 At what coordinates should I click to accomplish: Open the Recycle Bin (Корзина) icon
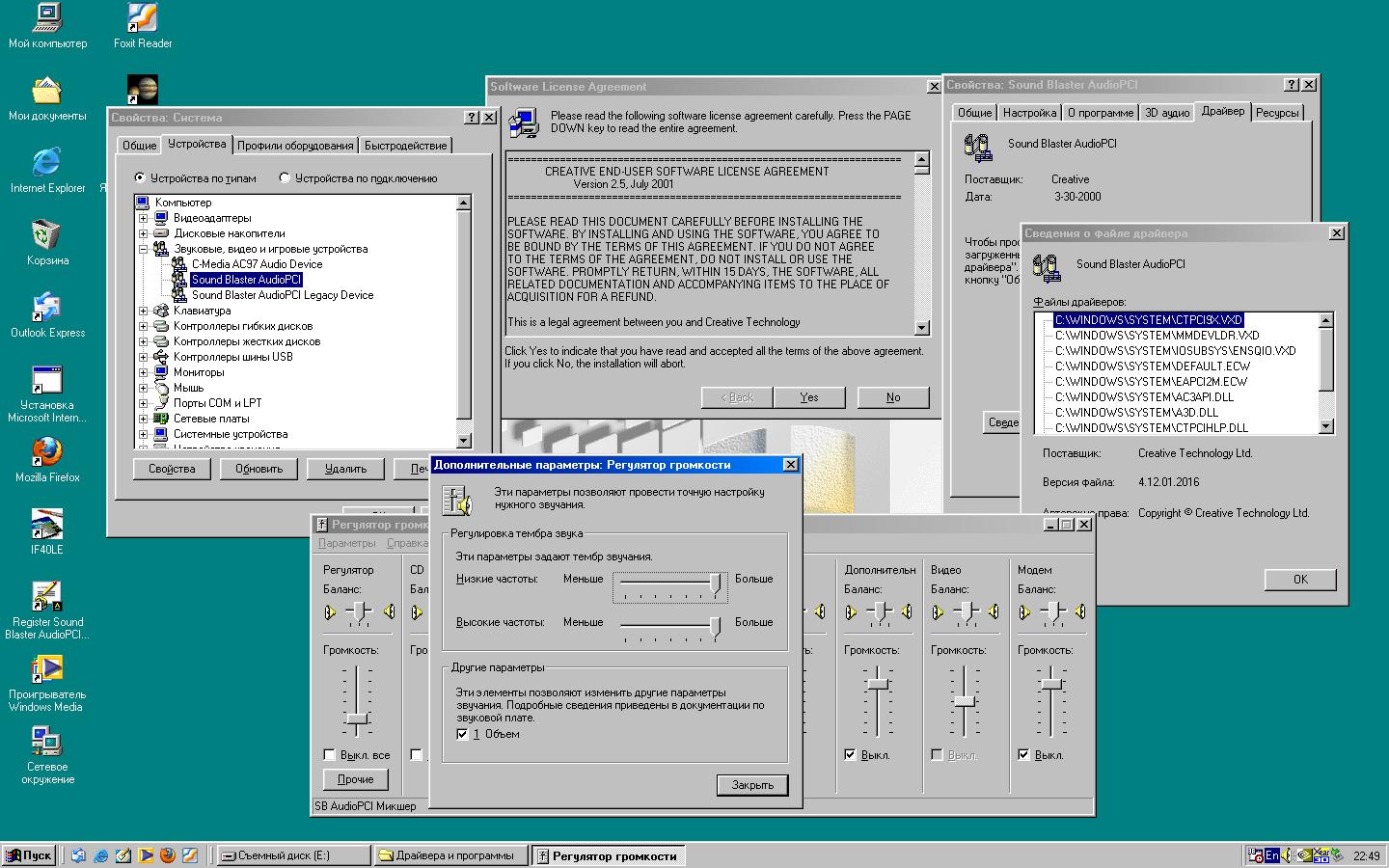(x=47, y=235)
